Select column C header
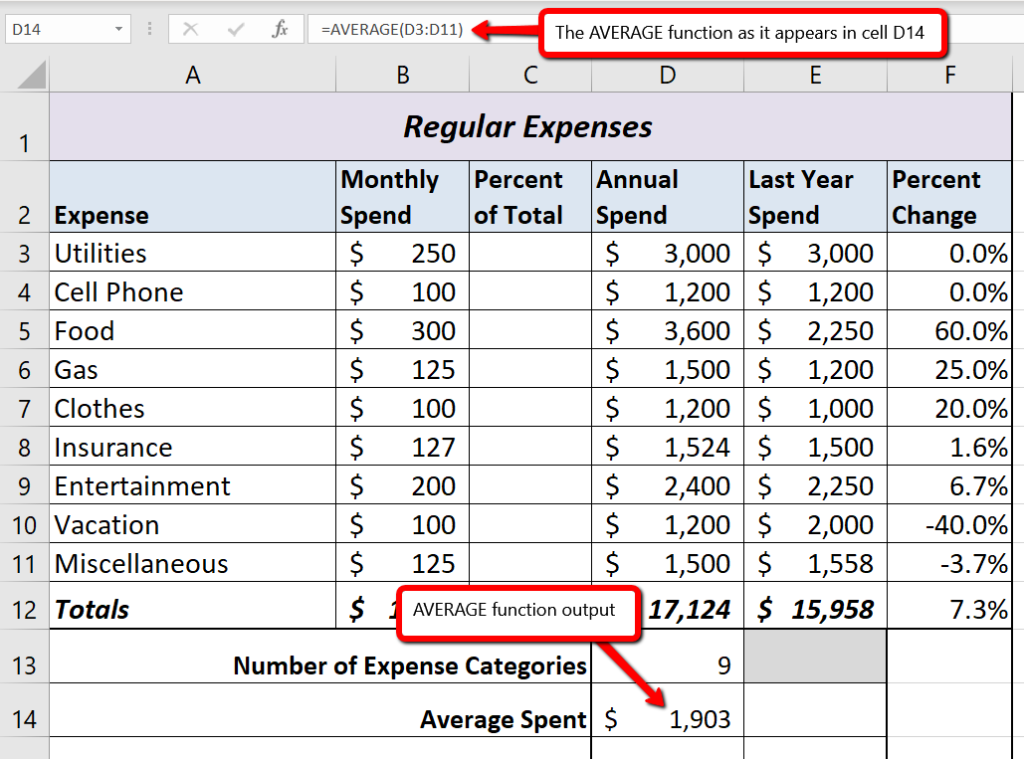Viewport: 1024px width, 759px height. [530, 74]
